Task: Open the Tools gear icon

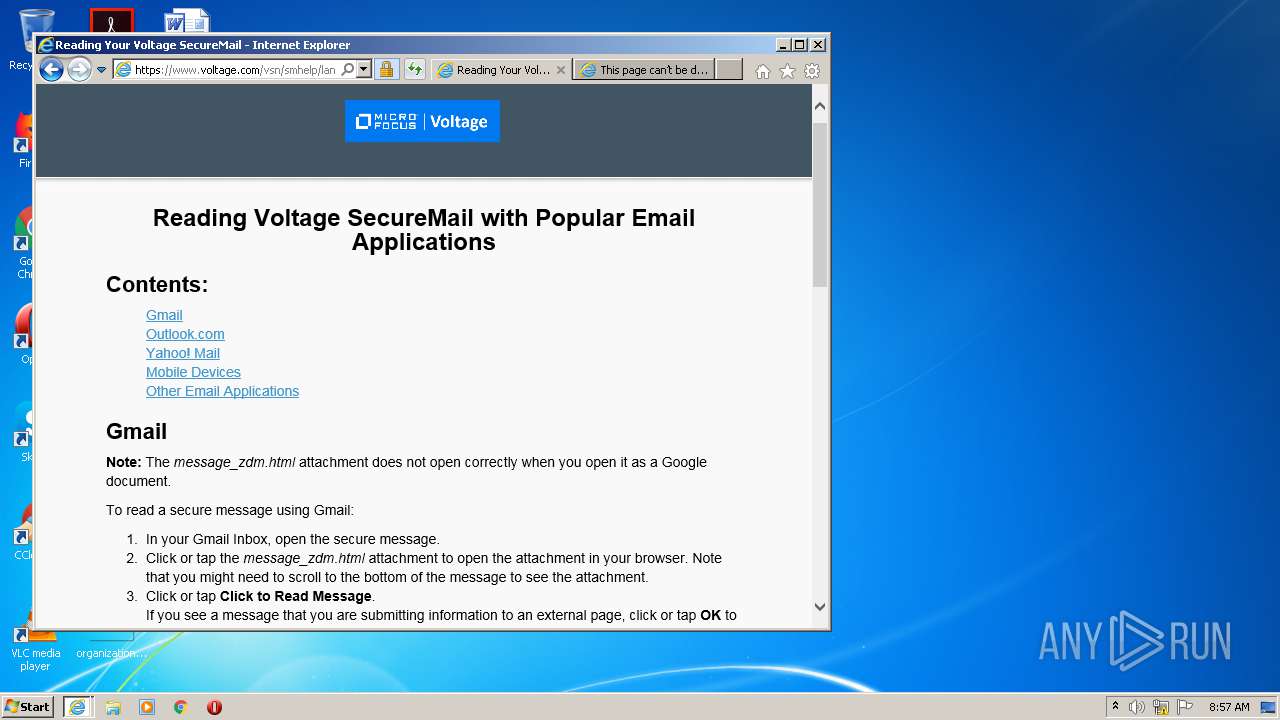Action: (x=812, y=71)
